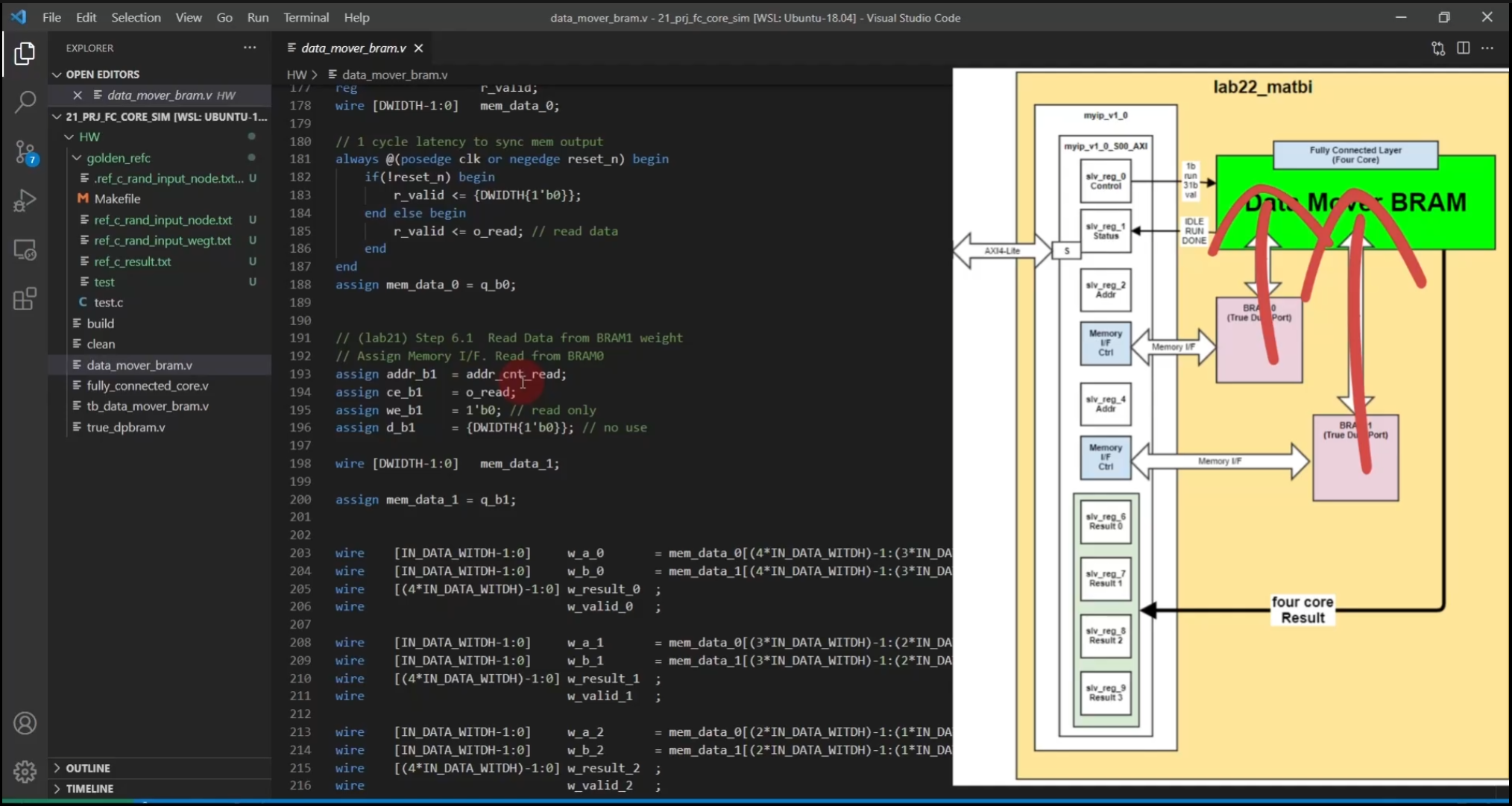
Task: Select tb_data_mover_bram.v file
Action: click(147, 406)
